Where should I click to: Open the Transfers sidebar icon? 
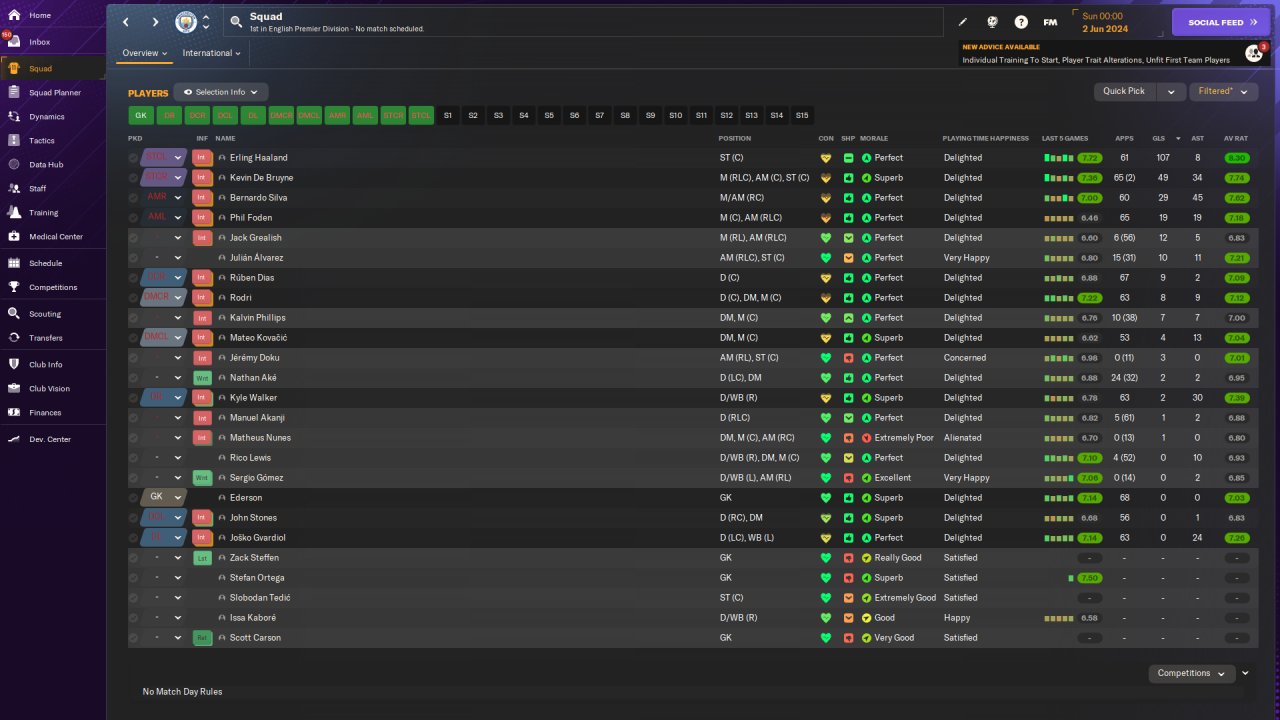pos(14,338)
